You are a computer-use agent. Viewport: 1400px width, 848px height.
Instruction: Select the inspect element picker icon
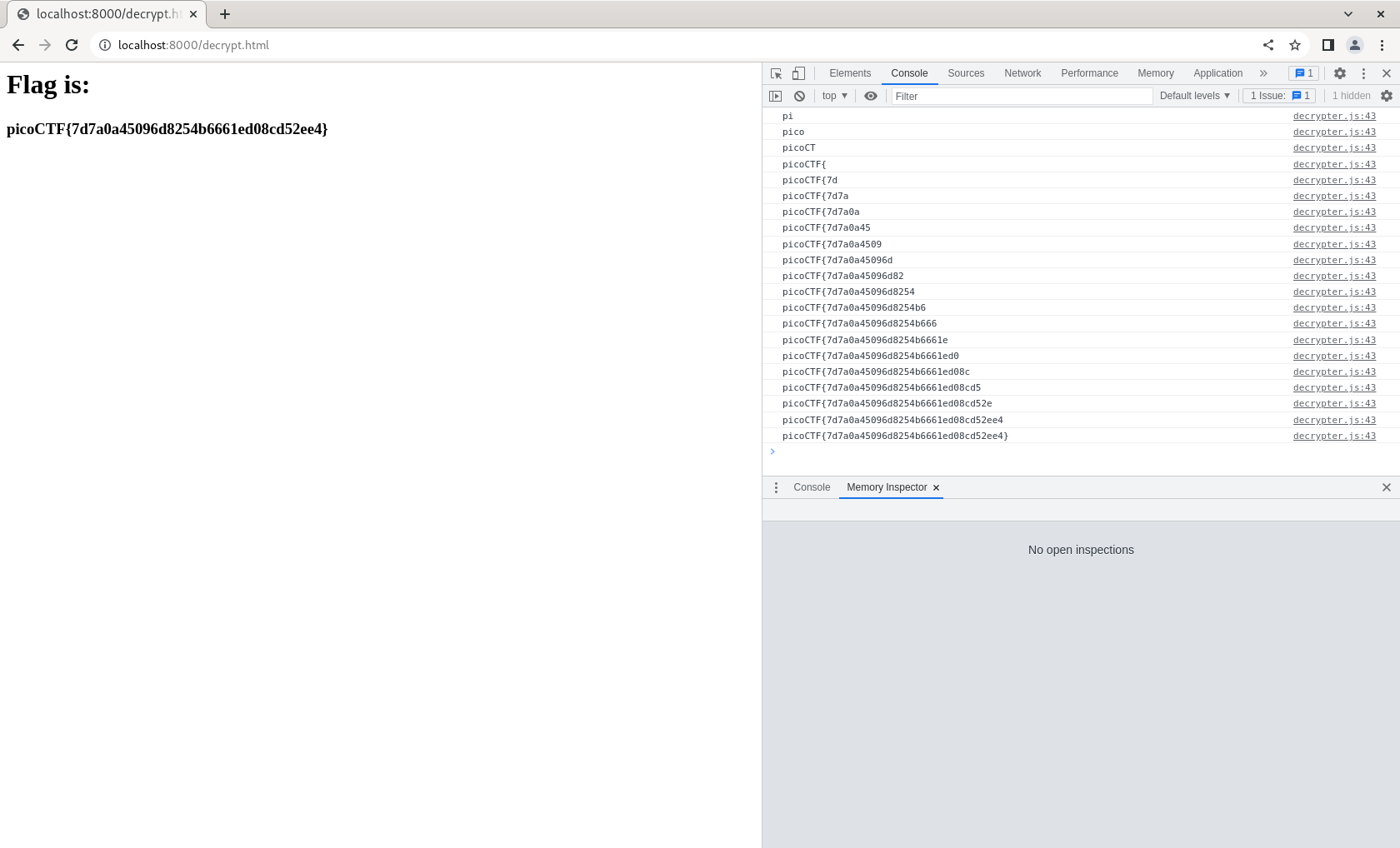[x=776, y=73]
